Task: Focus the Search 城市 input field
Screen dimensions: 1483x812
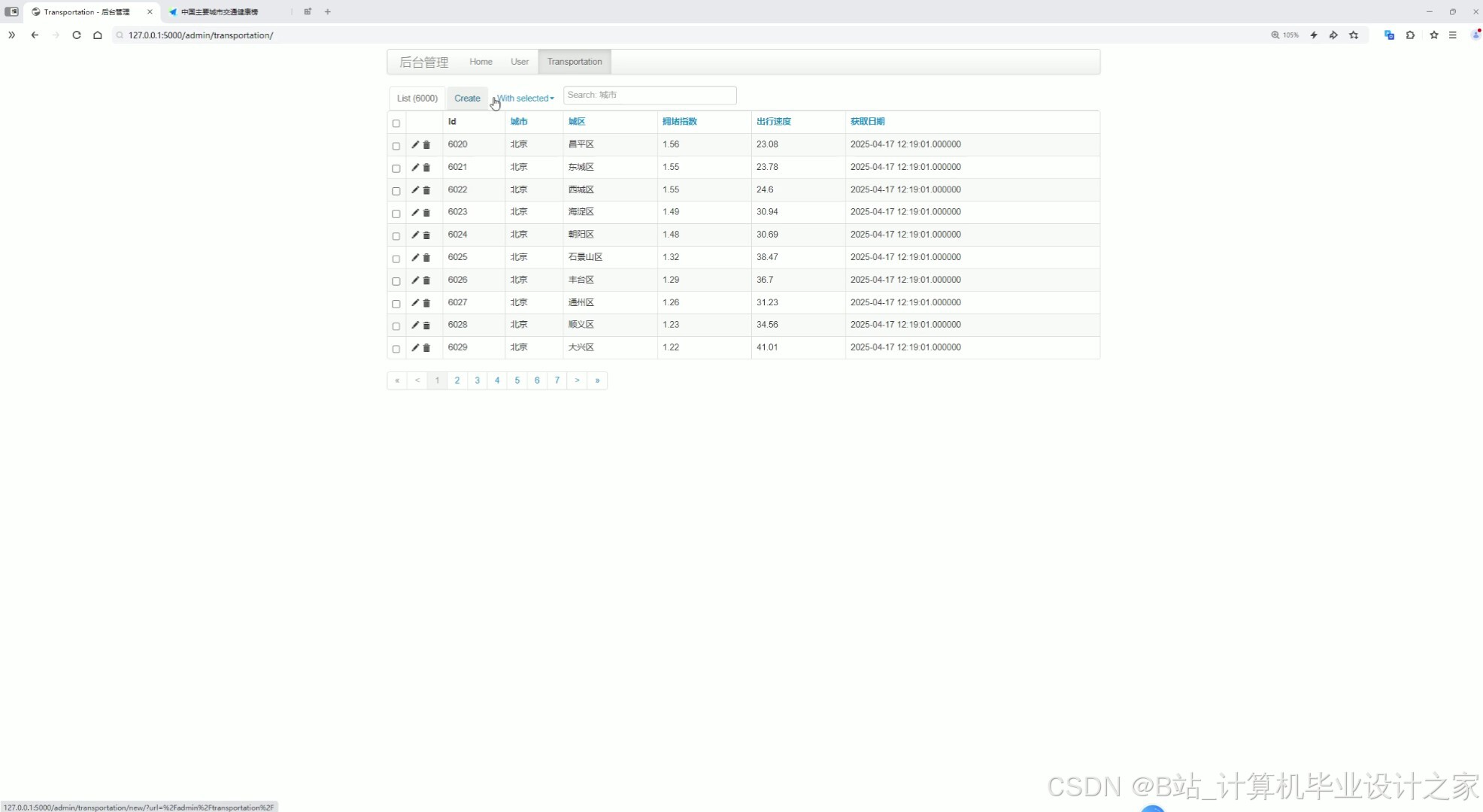Action: pyautogui.click(x=650, y=95)
